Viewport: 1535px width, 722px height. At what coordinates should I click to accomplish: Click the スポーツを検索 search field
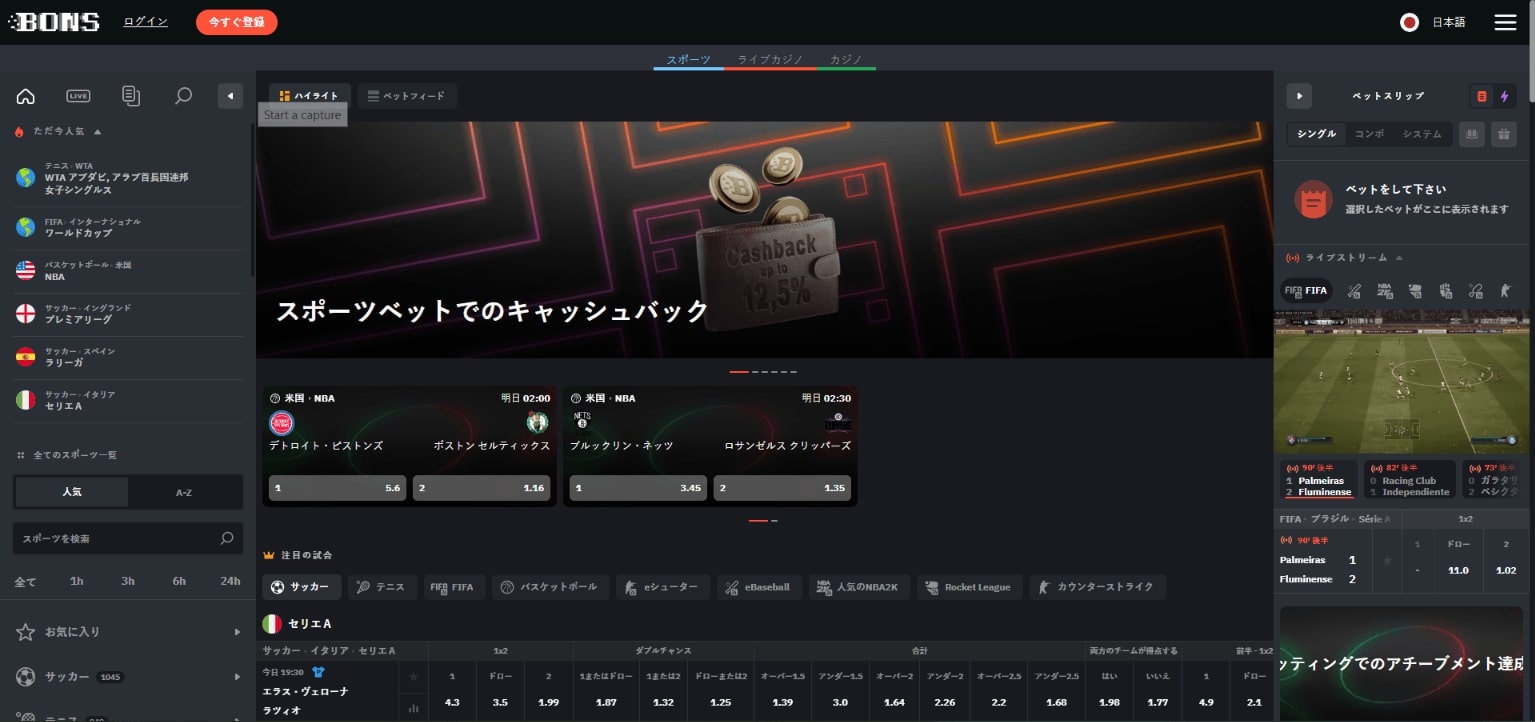tap(128, 538)
